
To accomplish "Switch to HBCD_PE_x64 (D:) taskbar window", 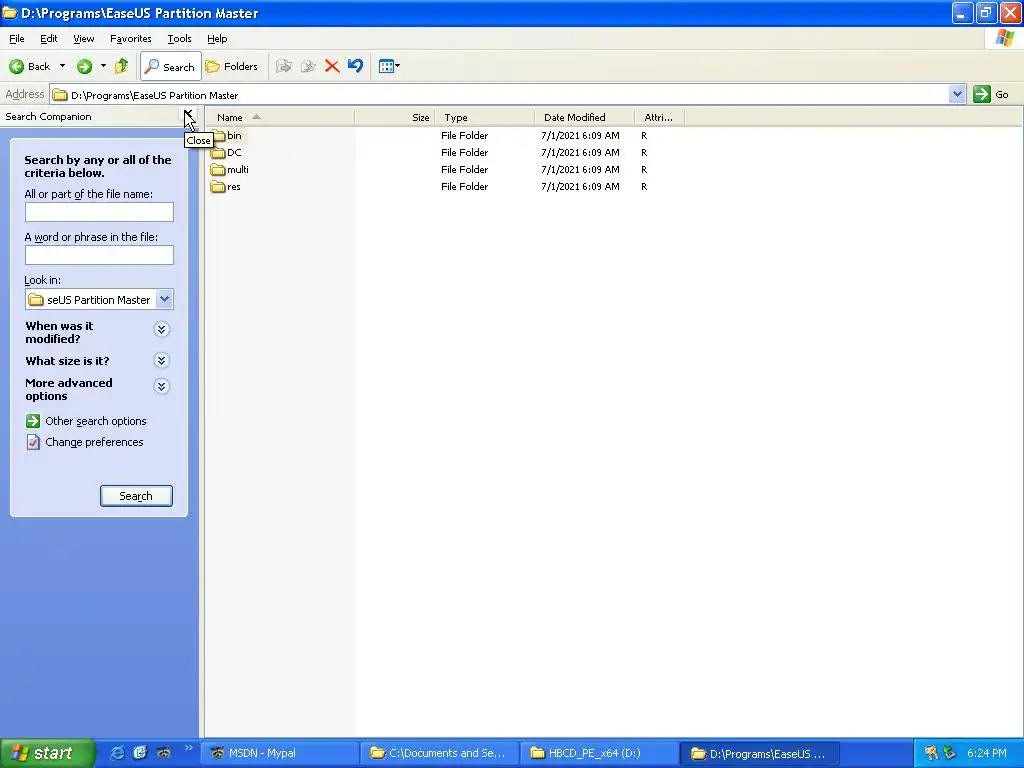I will point(600,753).
